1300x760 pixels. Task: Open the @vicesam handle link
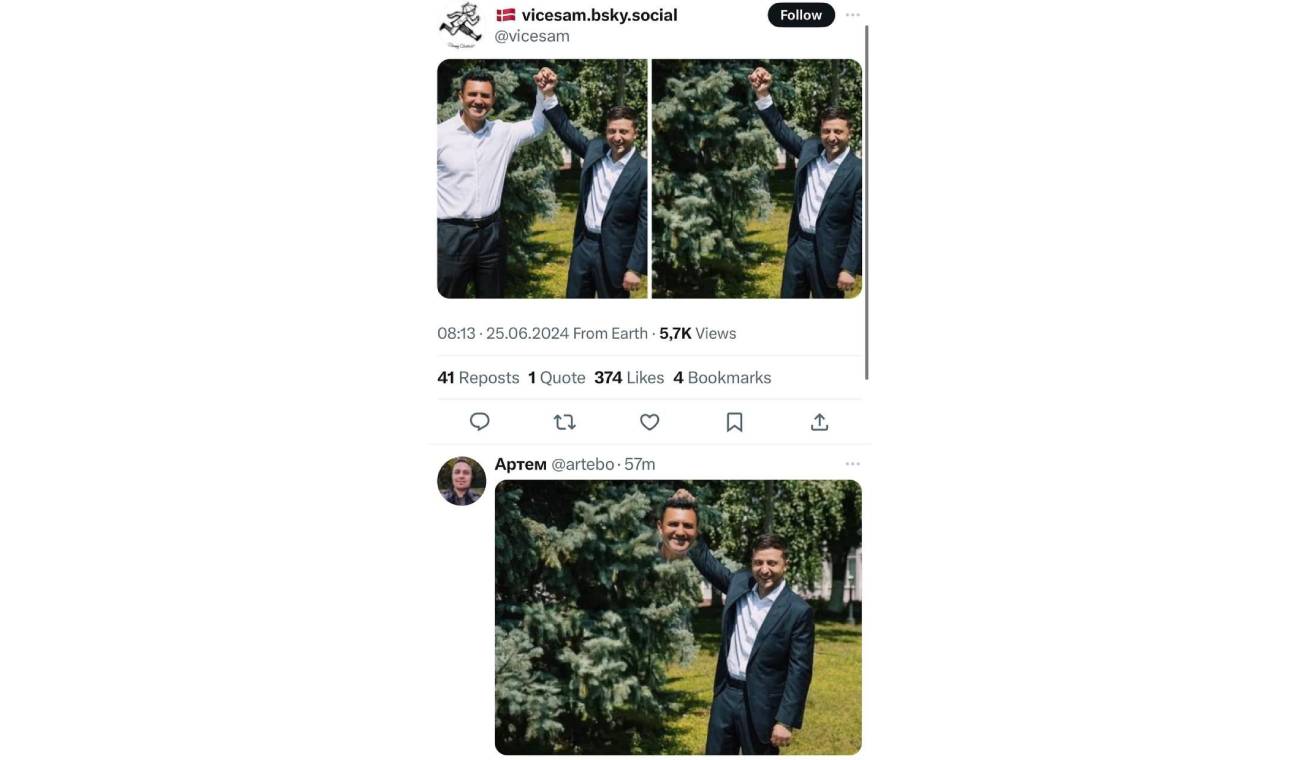[532, 36]
